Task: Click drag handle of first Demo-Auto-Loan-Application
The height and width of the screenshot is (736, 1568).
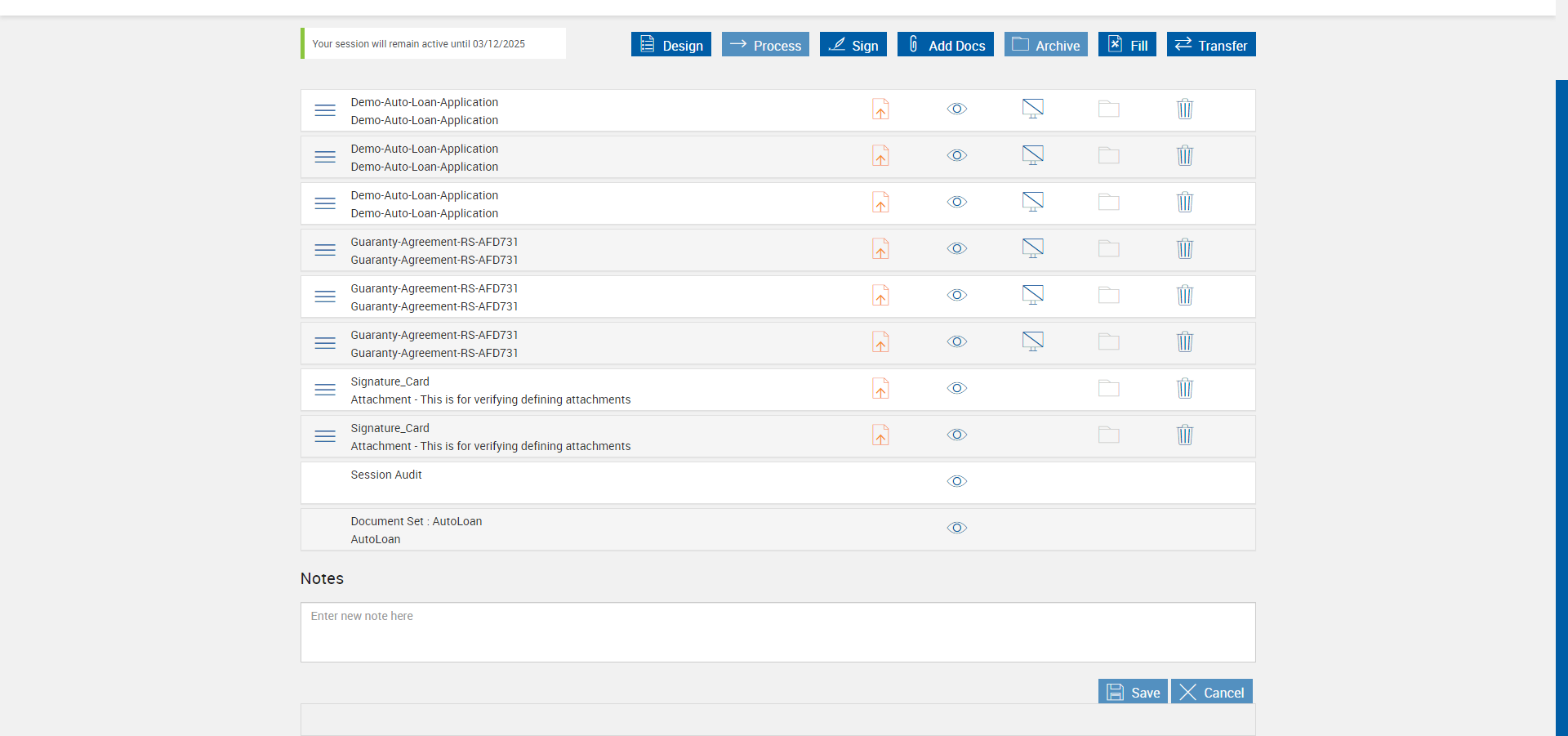Action: tap(325, 110)
